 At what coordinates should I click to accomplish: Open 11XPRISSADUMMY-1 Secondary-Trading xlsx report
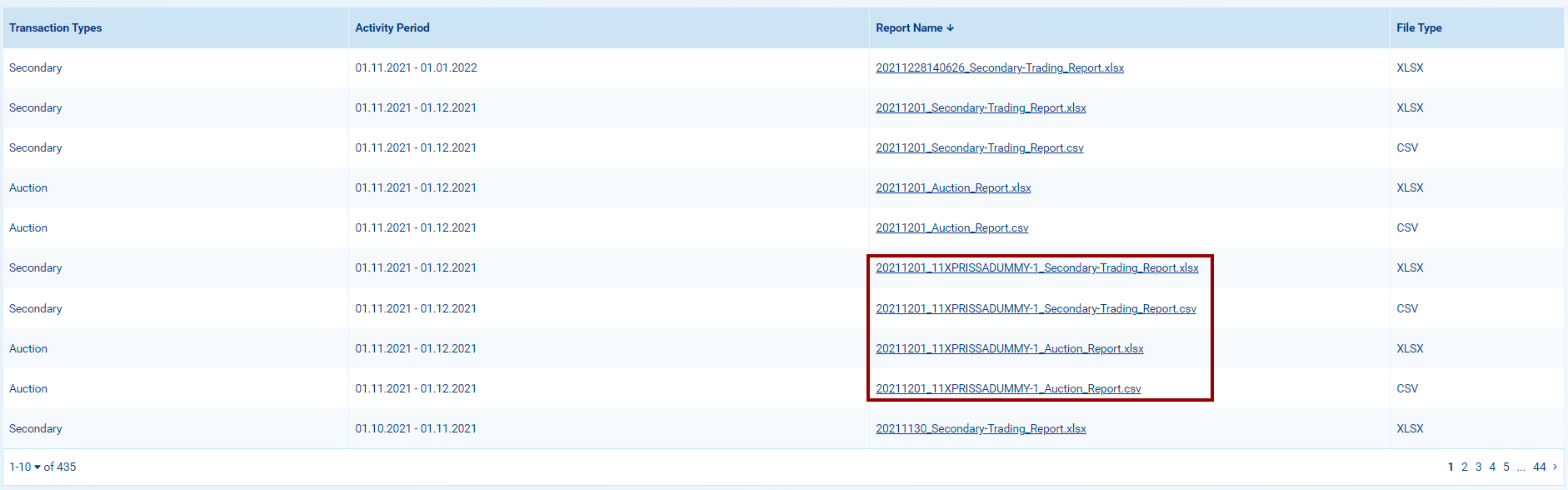(x=1036, y=268)
